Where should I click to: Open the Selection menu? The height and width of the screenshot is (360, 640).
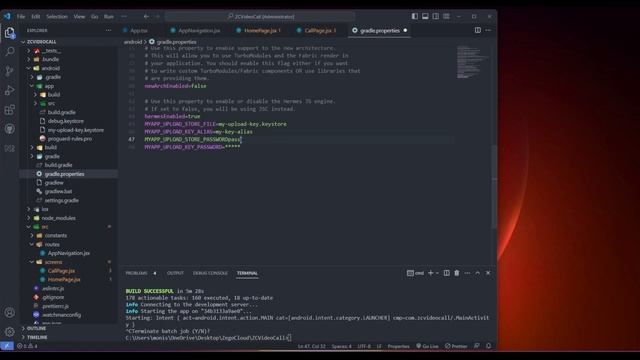coord(57,16)
